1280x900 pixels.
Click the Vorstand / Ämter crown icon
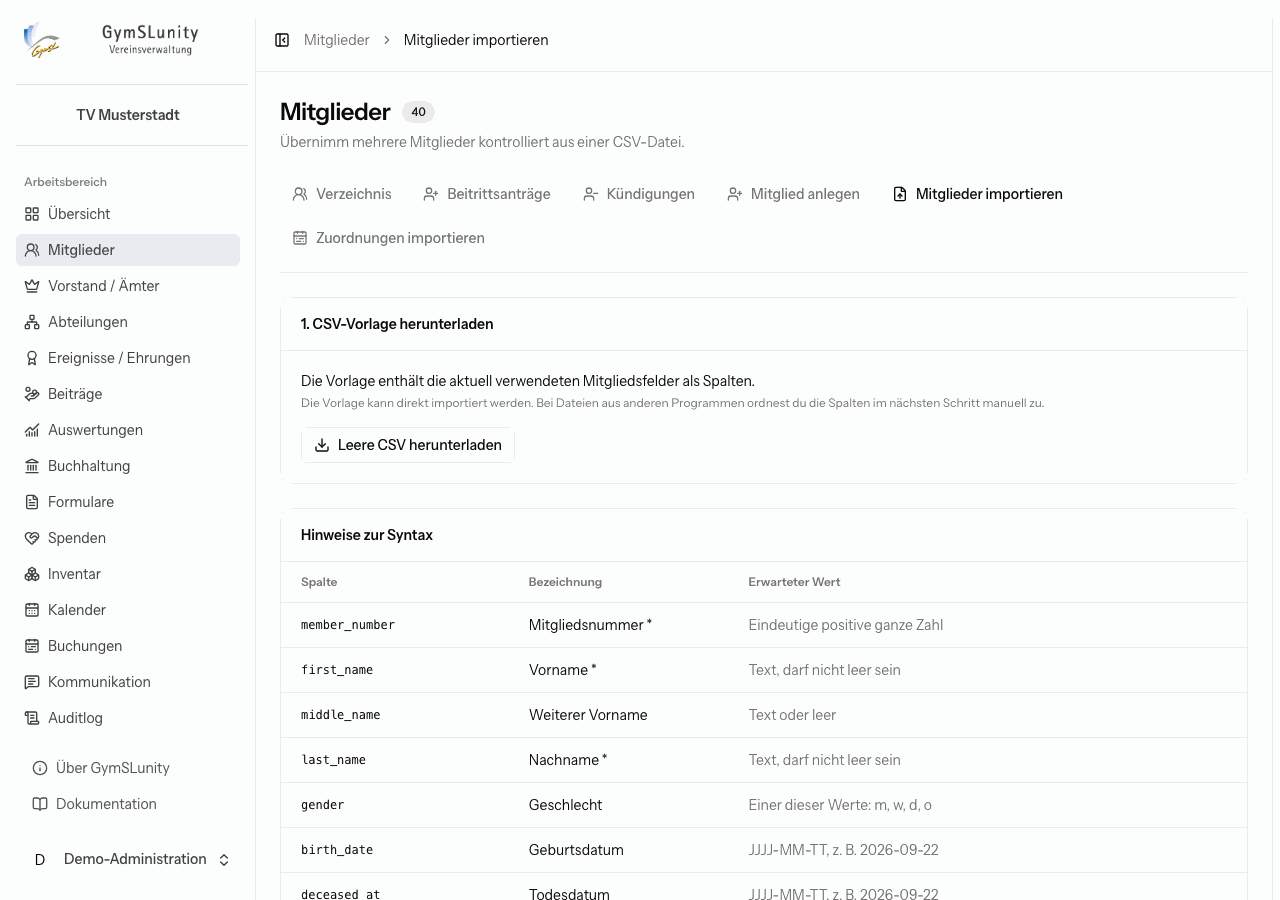point(32,286)
